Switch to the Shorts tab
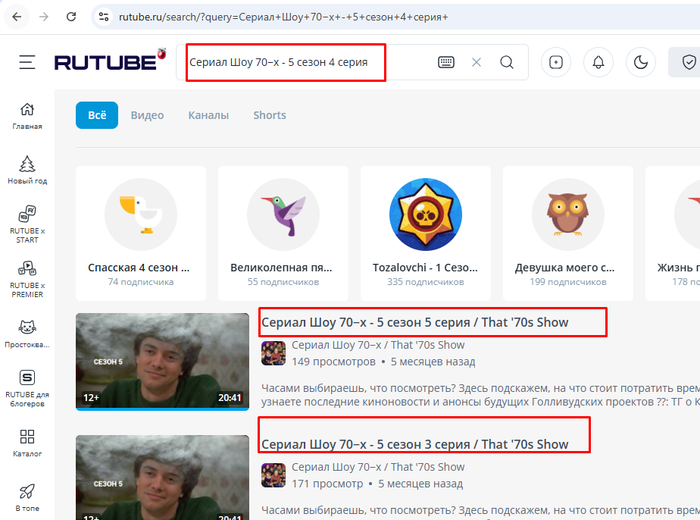 tap(270, 115)
